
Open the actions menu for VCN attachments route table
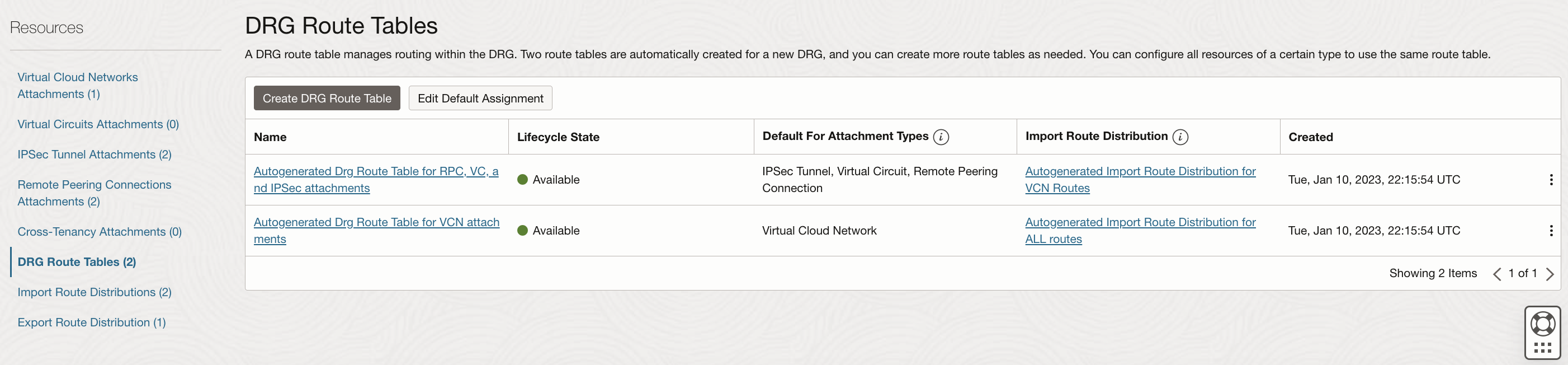coord(1552,230)
